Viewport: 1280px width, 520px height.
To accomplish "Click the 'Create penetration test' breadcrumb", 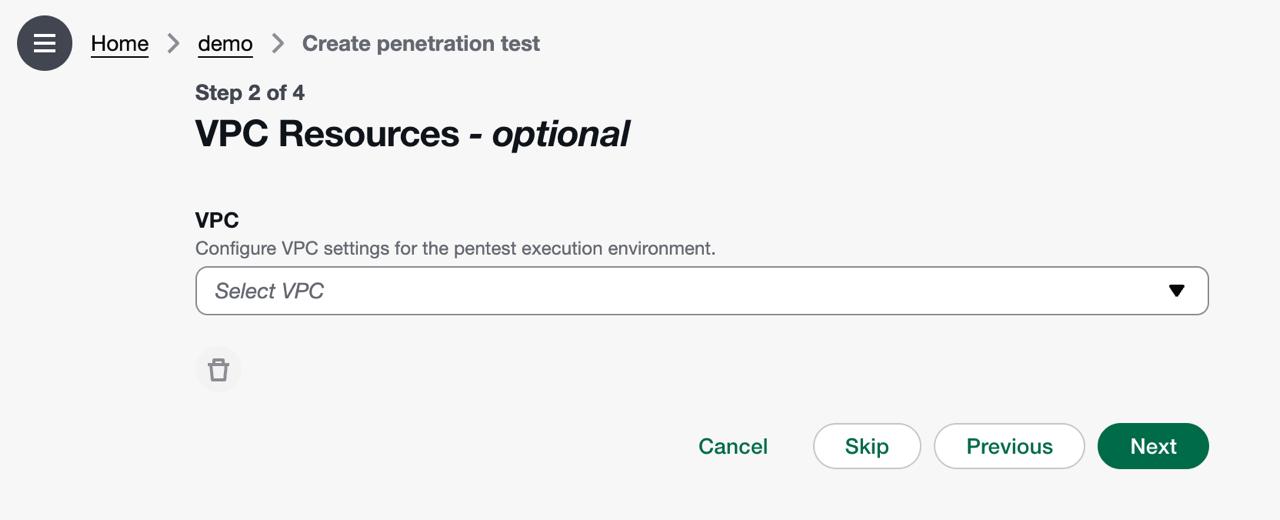I will pos(420,43).
